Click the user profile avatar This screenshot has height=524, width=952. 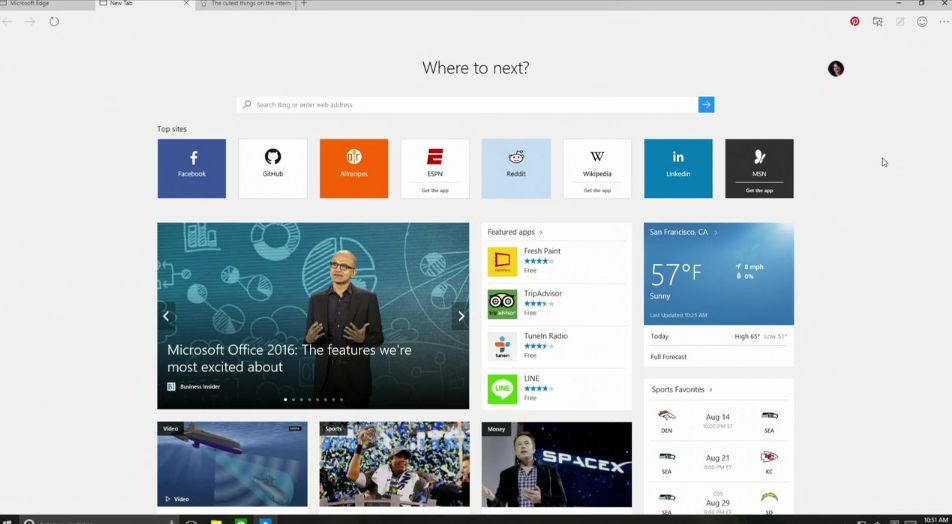(x=836, y=69)
